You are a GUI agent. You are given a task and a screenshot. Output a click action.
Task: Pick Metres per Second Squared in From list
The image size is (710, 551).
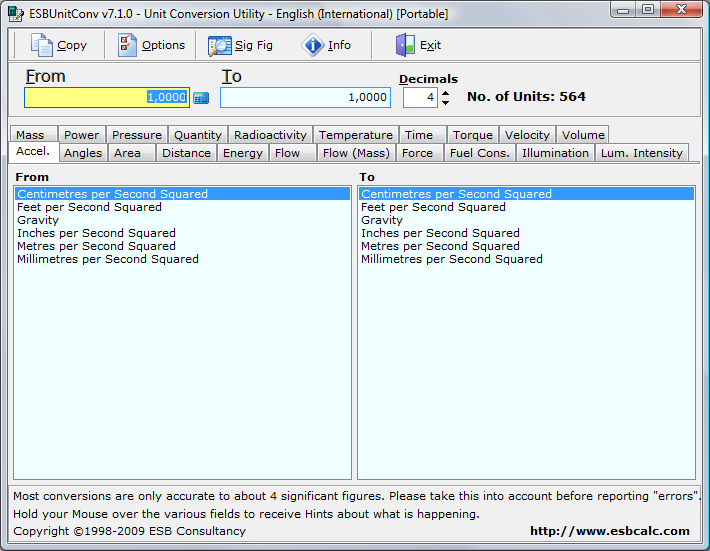click(182, 246)
